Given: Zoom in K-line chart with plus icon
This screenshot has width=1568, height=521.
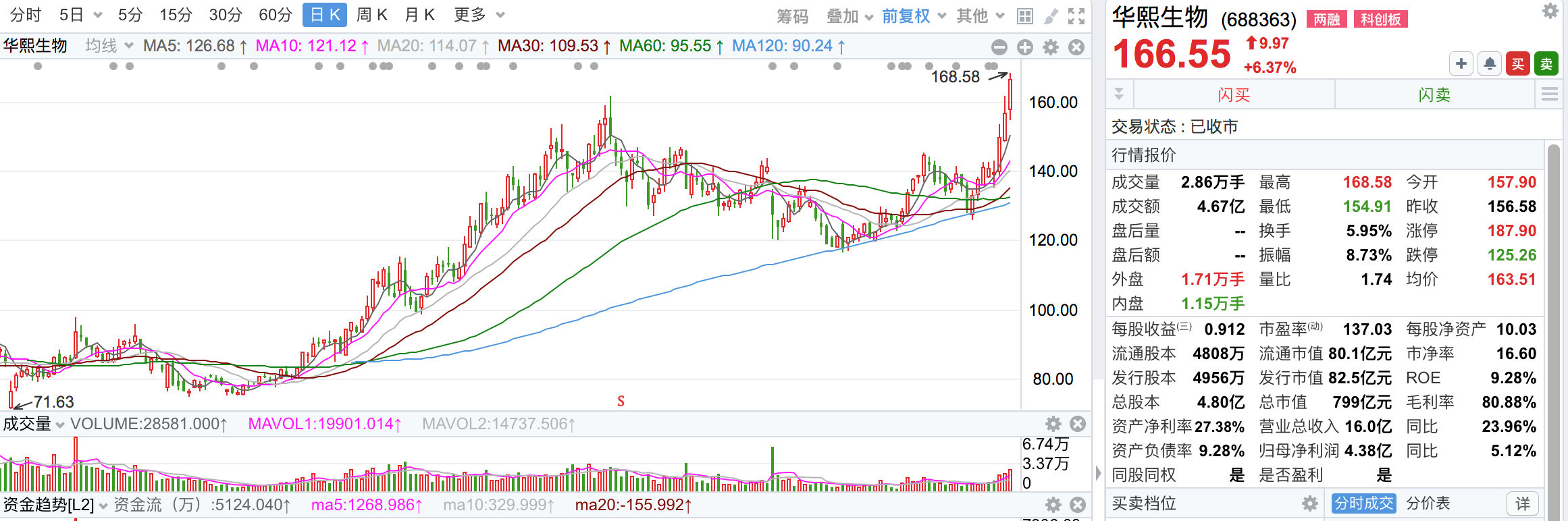Looking at the screenshot, I should (1025, 47).
